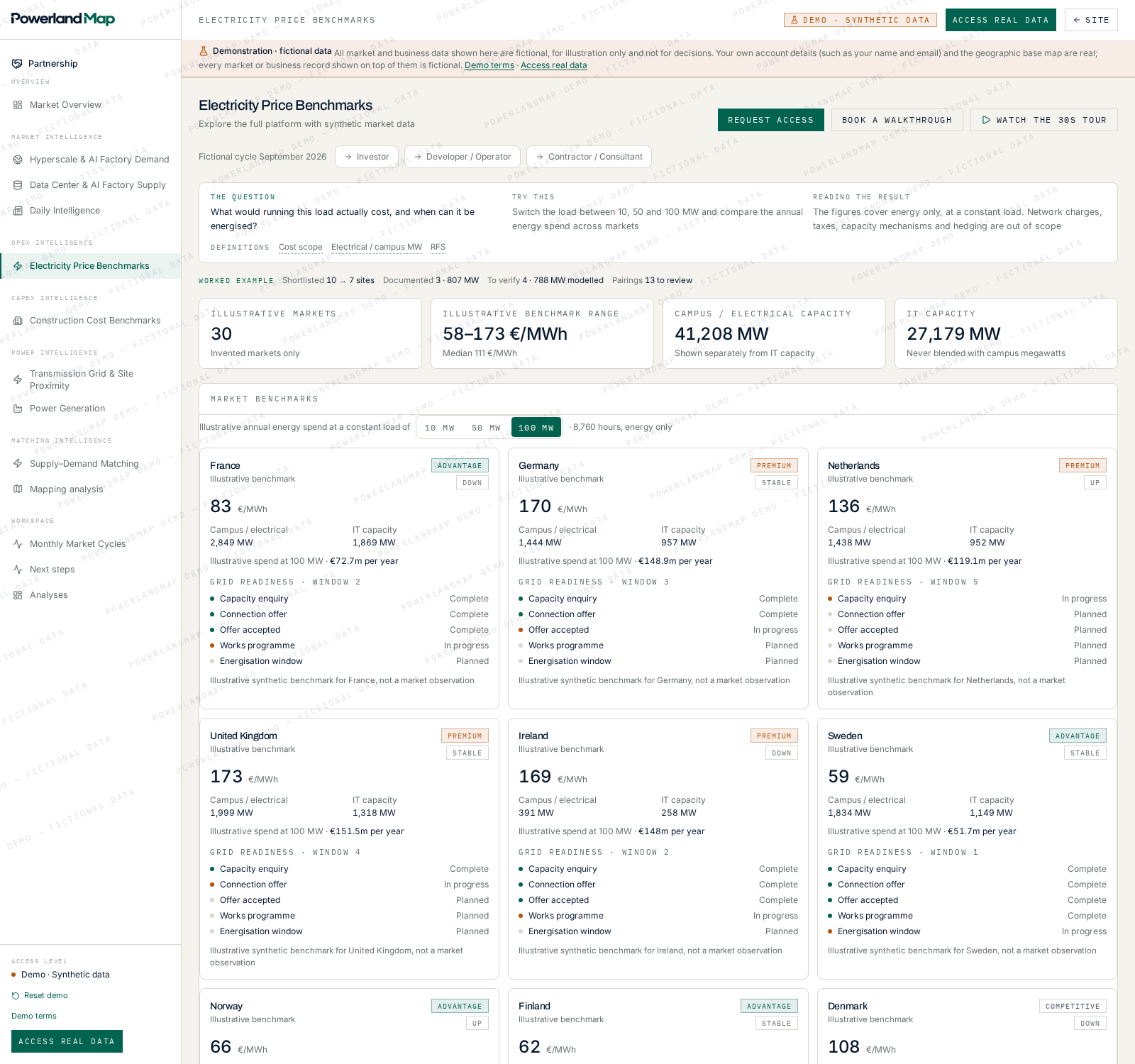Click the Powerland Map logo
This screenshot has height=1064, width=1135.
[x=63, y=19]
